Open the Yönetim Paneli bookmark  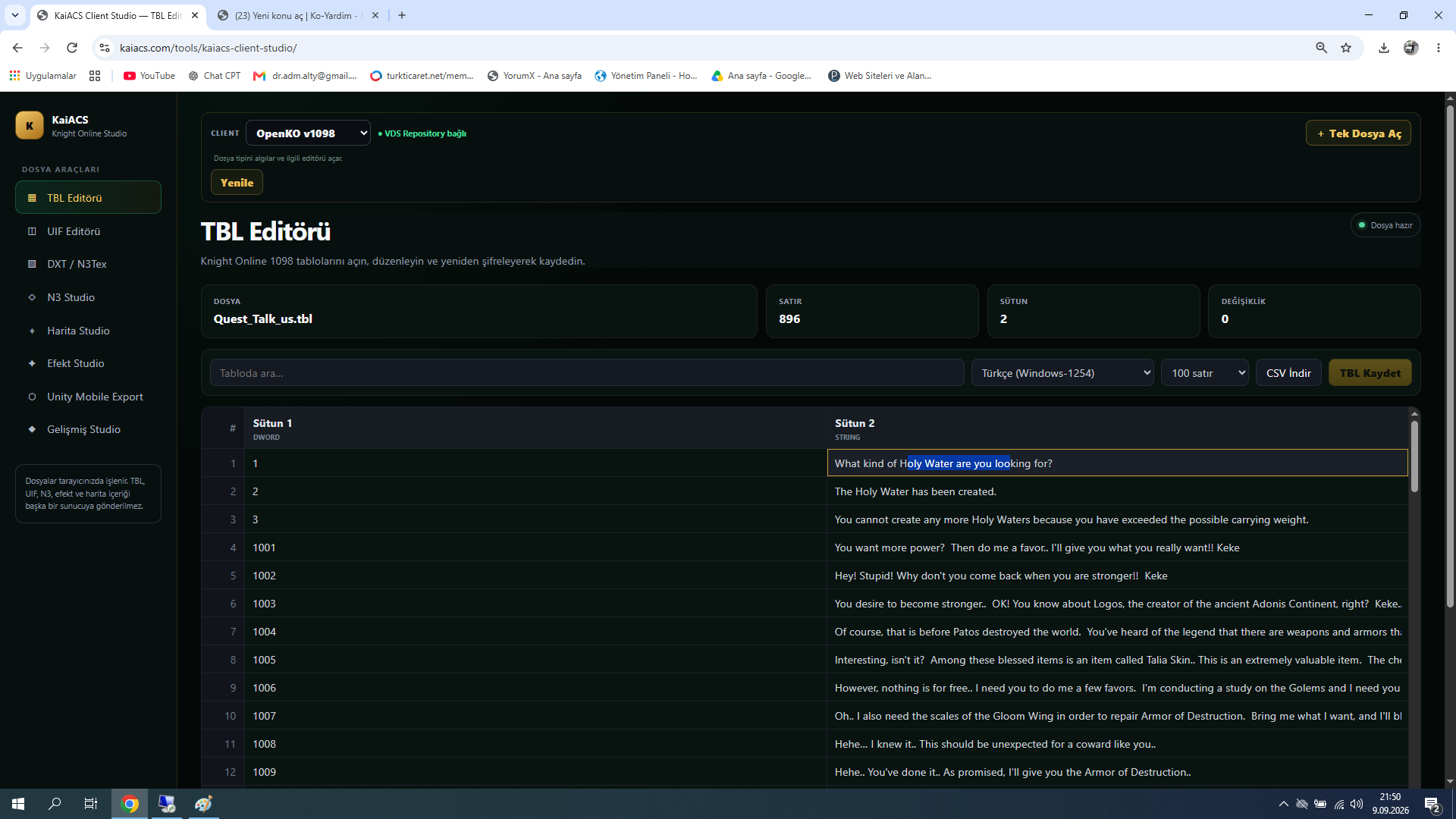[x=646, y=76]
